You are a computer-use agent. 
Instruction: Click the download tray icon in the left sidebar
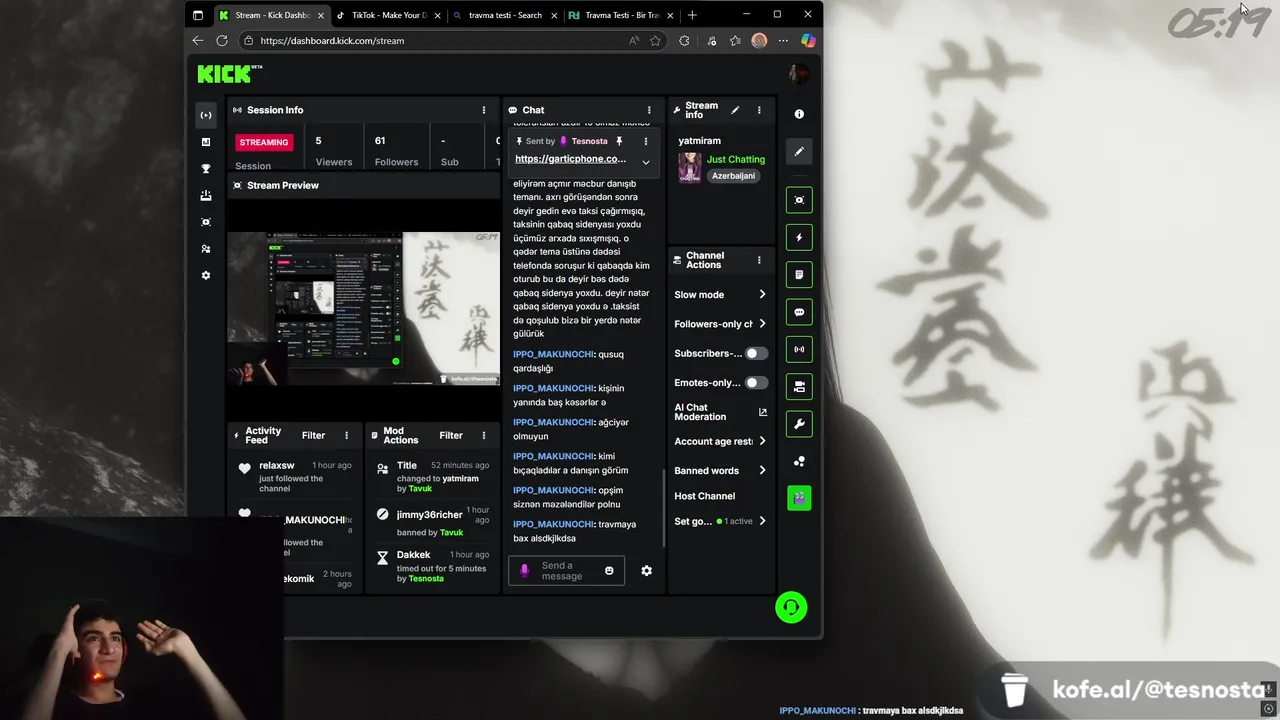point(206,196)
